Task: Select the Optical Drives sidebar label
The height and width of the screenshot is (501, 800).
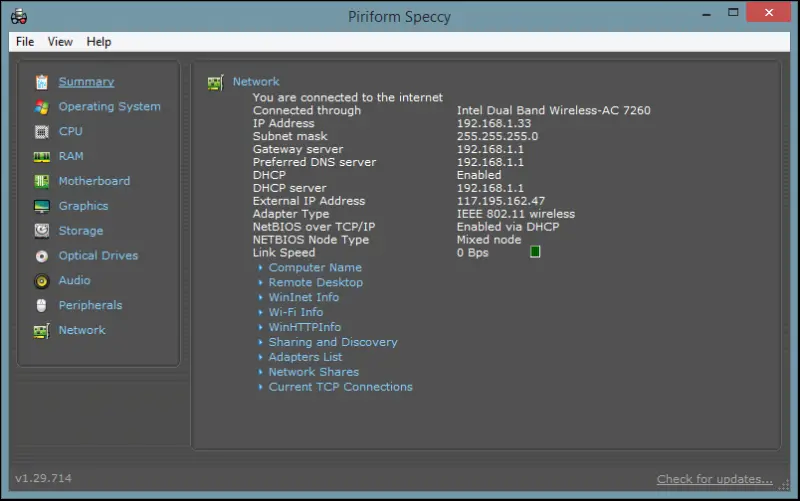Action: pyautogui.click(x=98, y=256)
